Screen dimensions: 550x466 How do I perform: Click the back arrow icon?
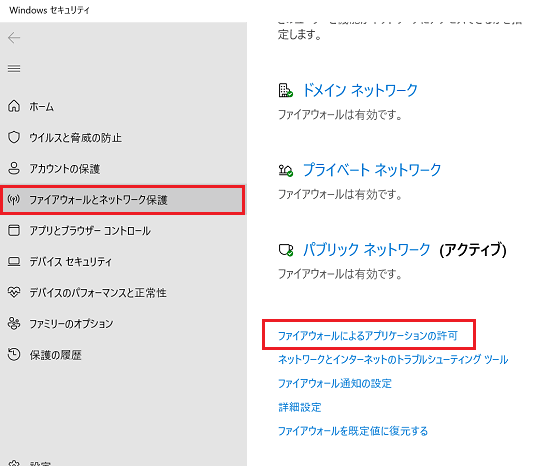tap(14, 38)
